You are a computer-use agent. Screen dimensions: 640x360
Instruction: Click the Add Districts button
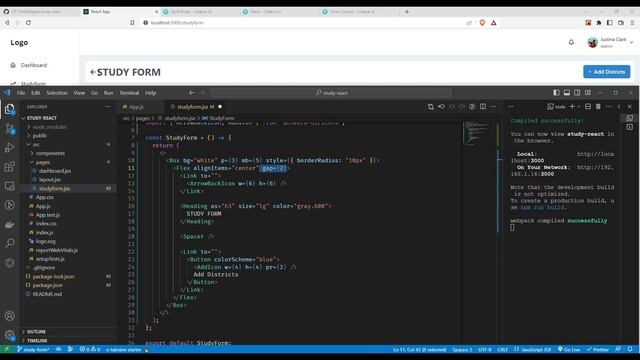click(x=606, y=72)
